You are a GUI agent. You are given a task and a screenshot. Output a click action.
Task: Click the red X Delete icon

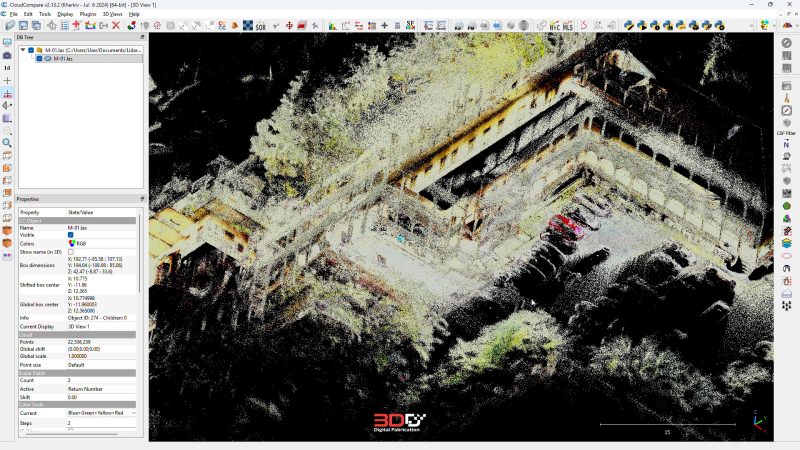(116, 25)
